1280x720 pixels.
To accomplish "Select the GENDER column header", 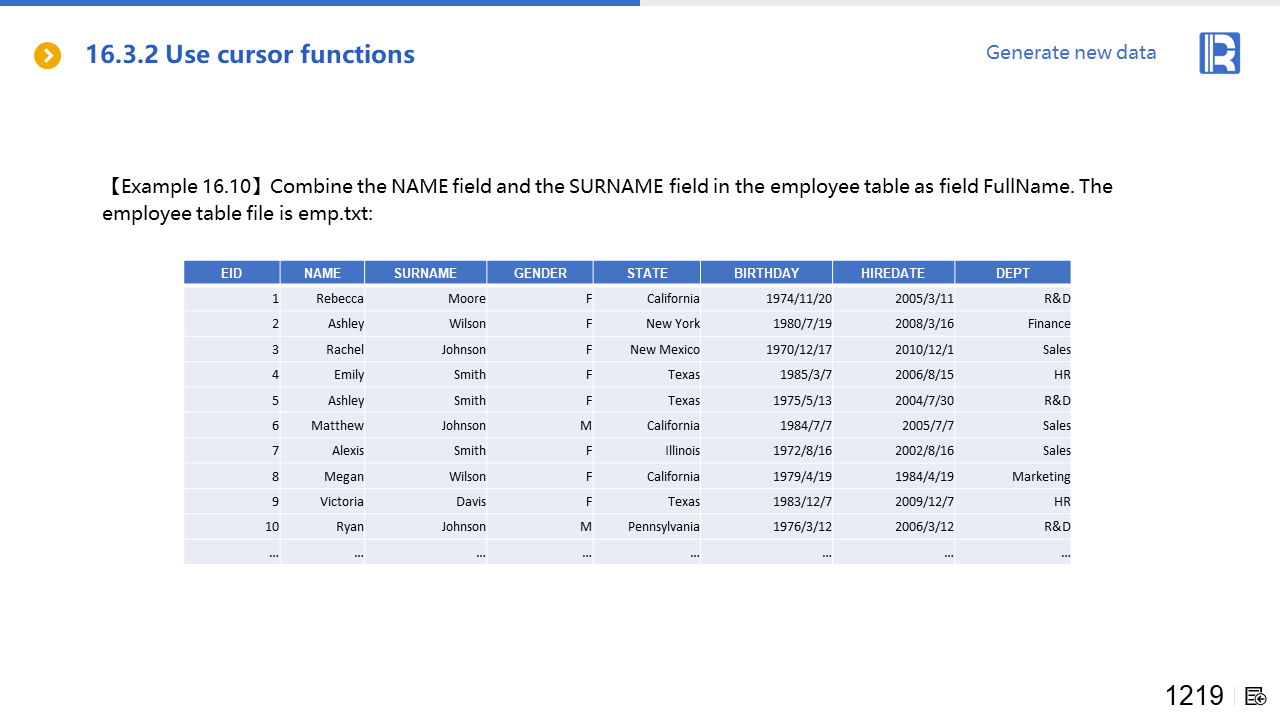I will 540,273.
